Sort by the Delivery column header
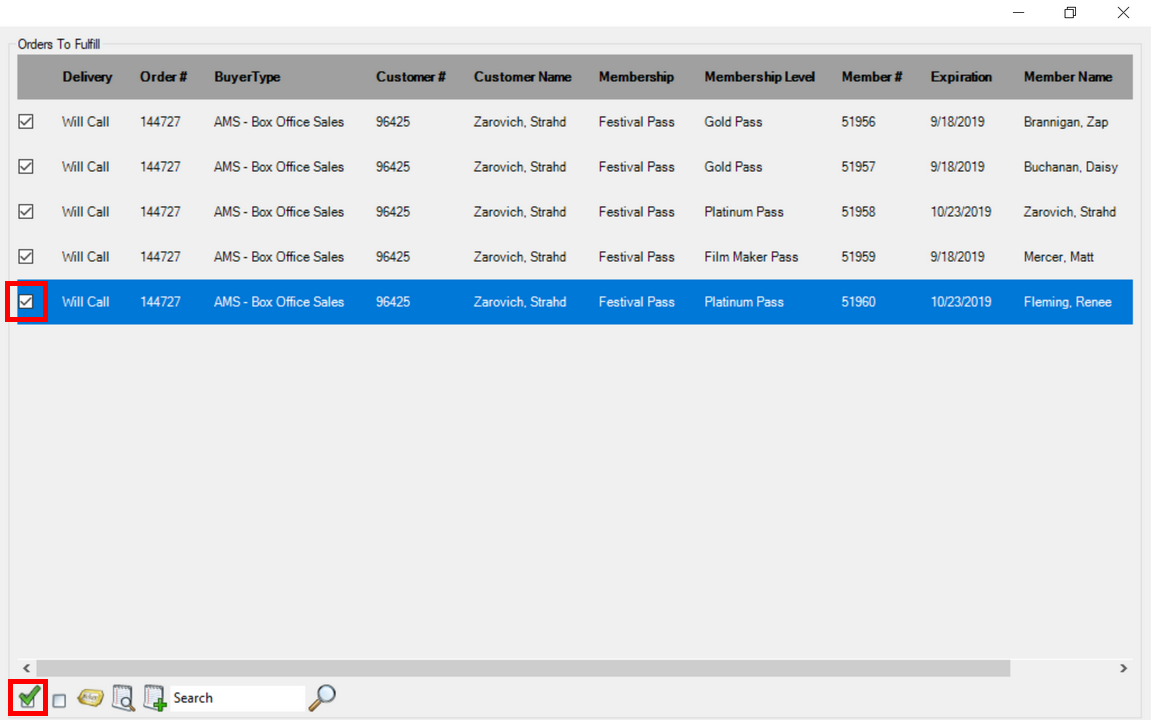The width and height of the screenshot is (1151, 720). coord(87,77)
